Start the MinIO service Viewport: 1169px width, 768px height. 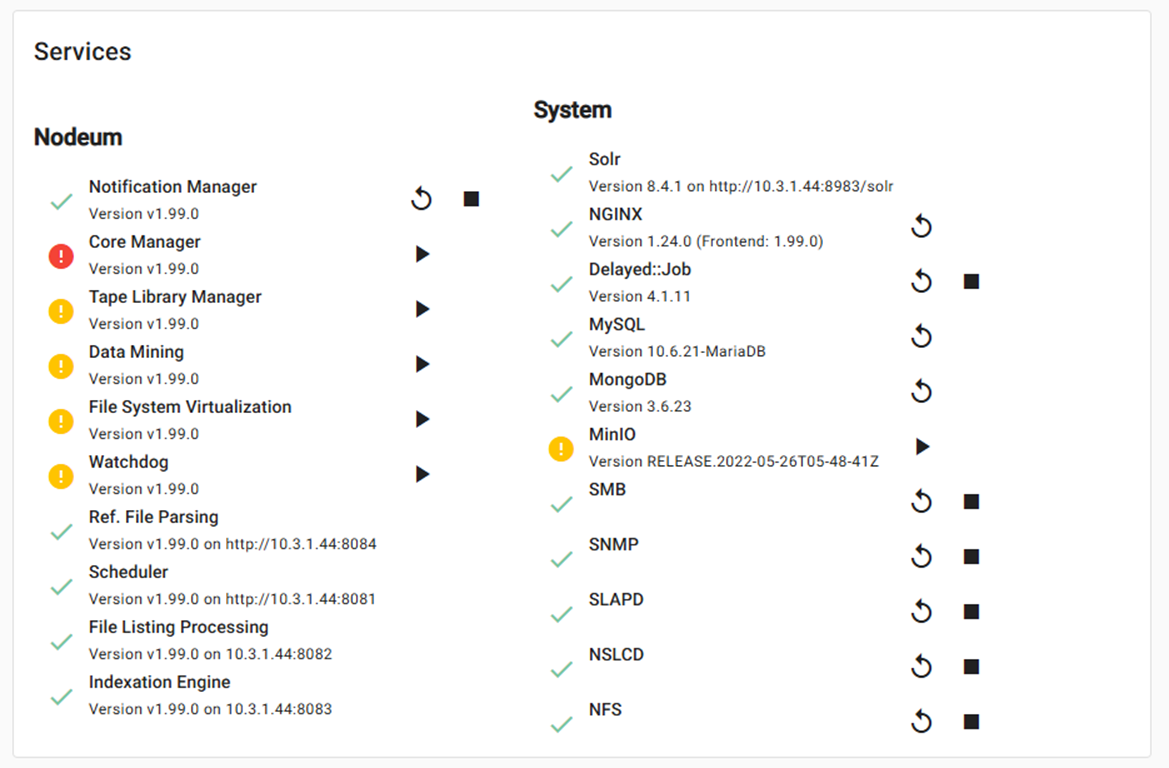pos(922,447)
